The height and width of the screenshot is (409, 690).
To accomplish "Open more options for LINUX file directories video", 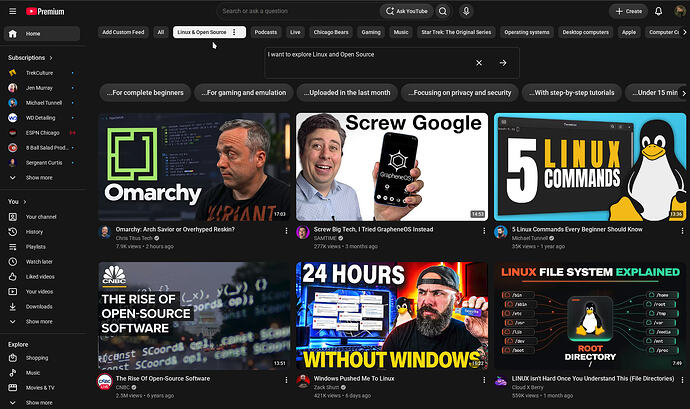I will tap(682, 380).
